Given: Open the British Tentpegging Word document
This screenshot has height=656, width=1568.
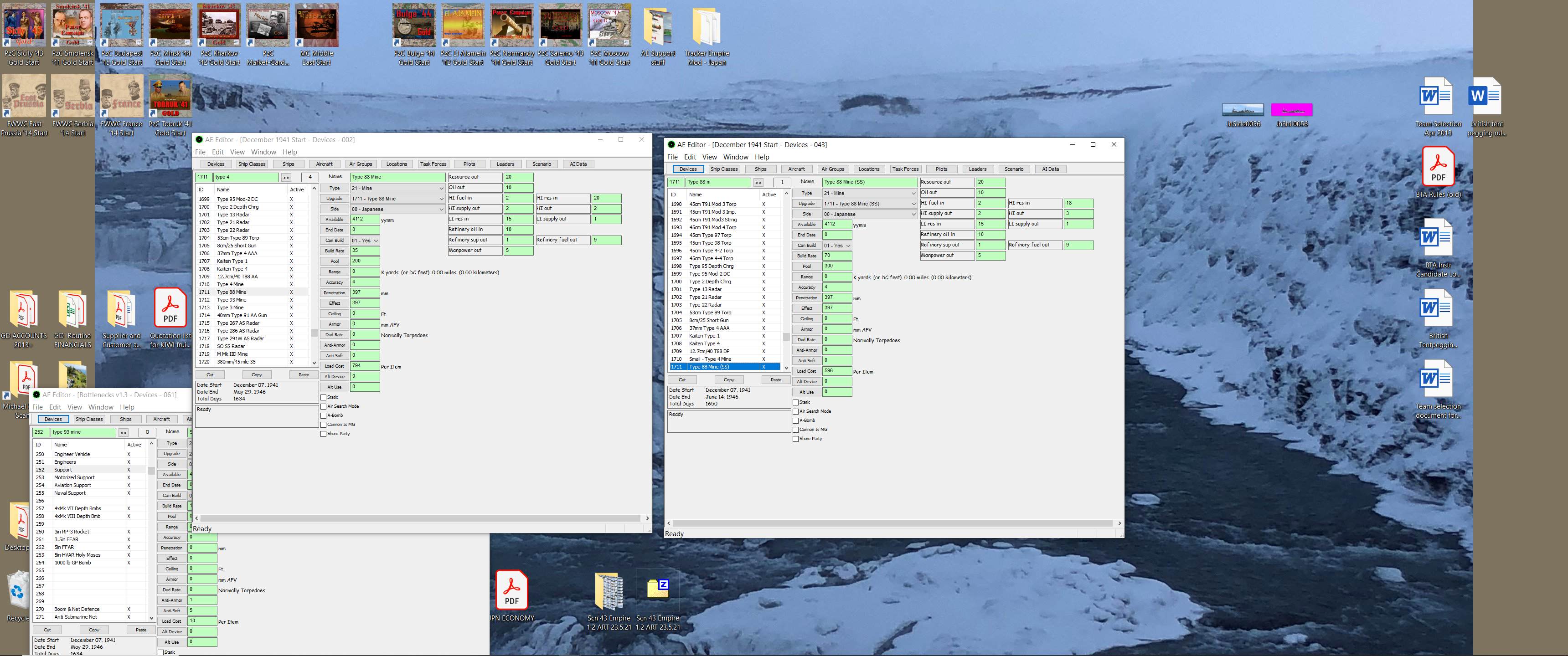Looking at the screenshot, I should point(1438,319).
